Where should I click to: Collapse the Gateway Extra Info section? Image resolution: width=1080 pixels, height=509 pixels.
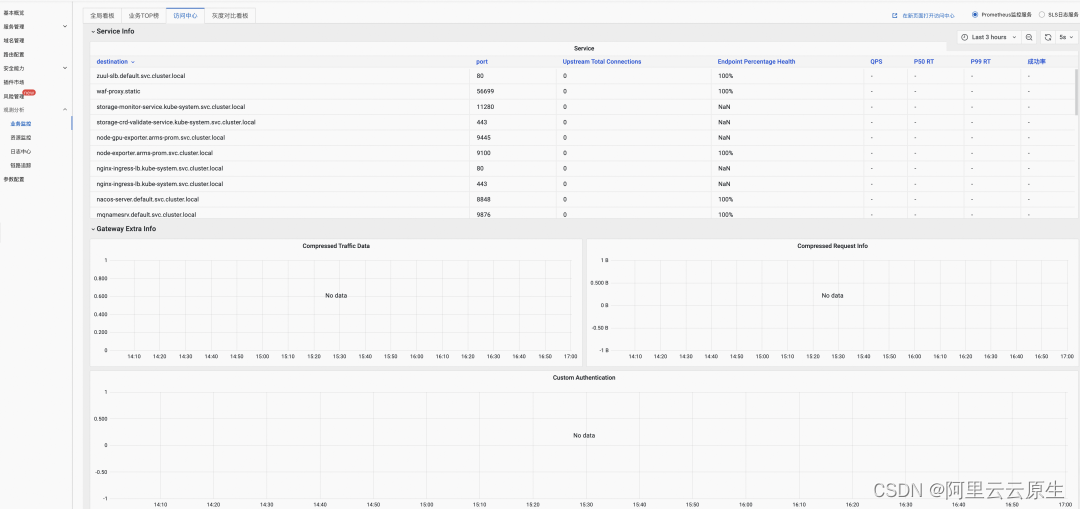click(x=123, y=229)
